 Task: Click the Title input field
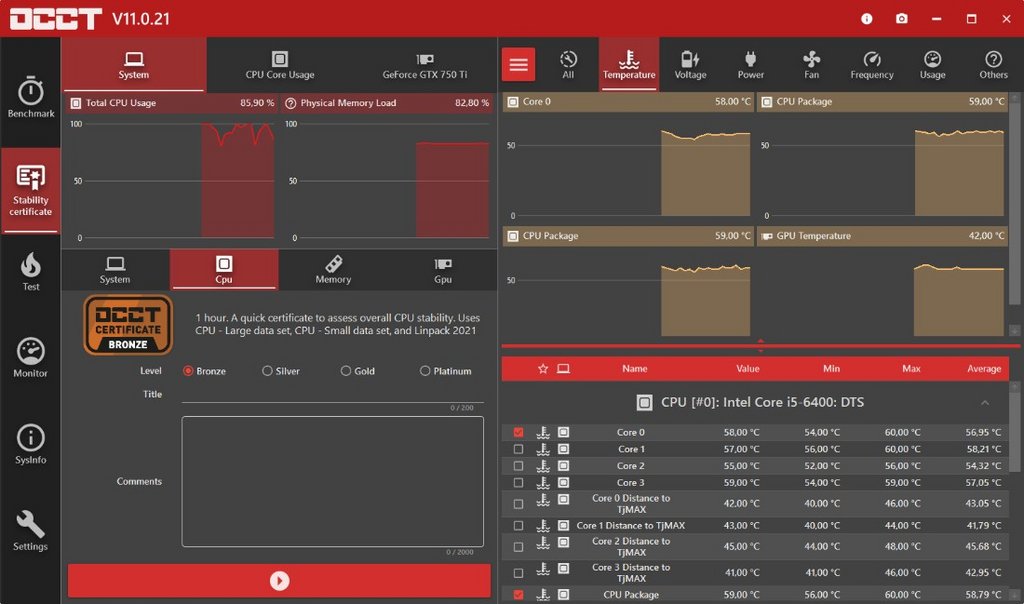pos(332,394)
